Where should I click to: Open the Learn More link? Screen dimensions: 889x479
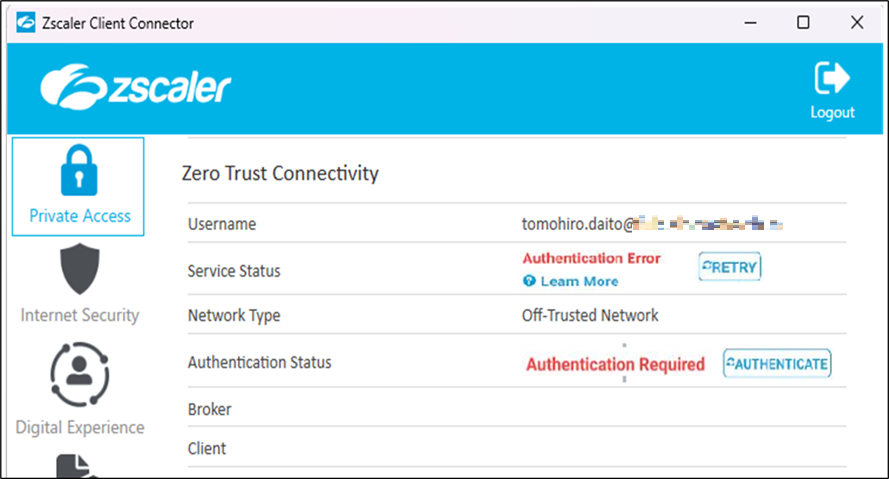point(579,281)
